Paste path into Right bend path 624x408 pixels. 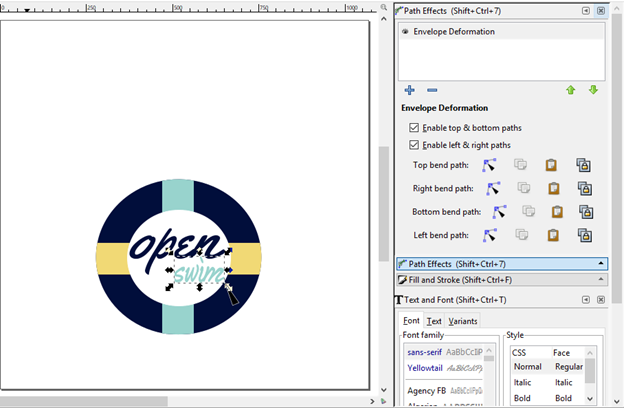555,188
